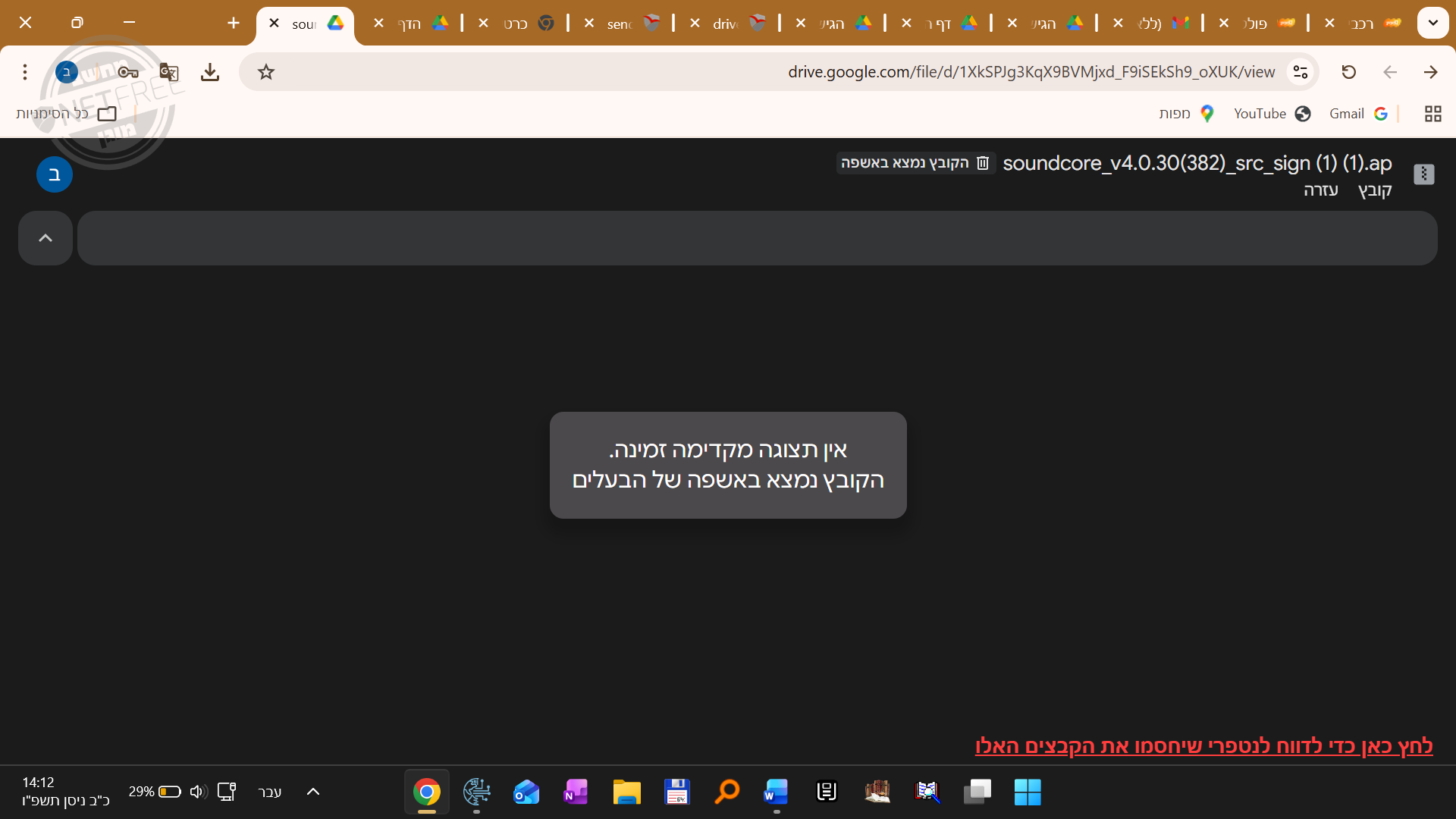This screenshot has width=1456, height=819.
Task: Open the Chrome downloads icon
Action: pos(210,72)
